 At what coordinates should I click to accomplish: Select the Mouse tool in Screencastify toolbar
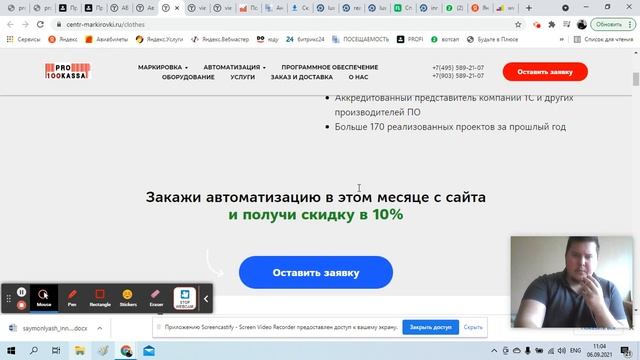click(x=44, y=298)
